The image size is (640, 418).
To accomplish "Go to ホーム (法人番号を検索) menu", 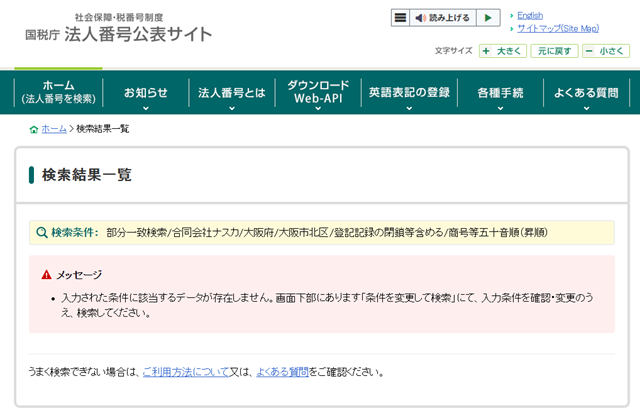I will click(58, 92).
